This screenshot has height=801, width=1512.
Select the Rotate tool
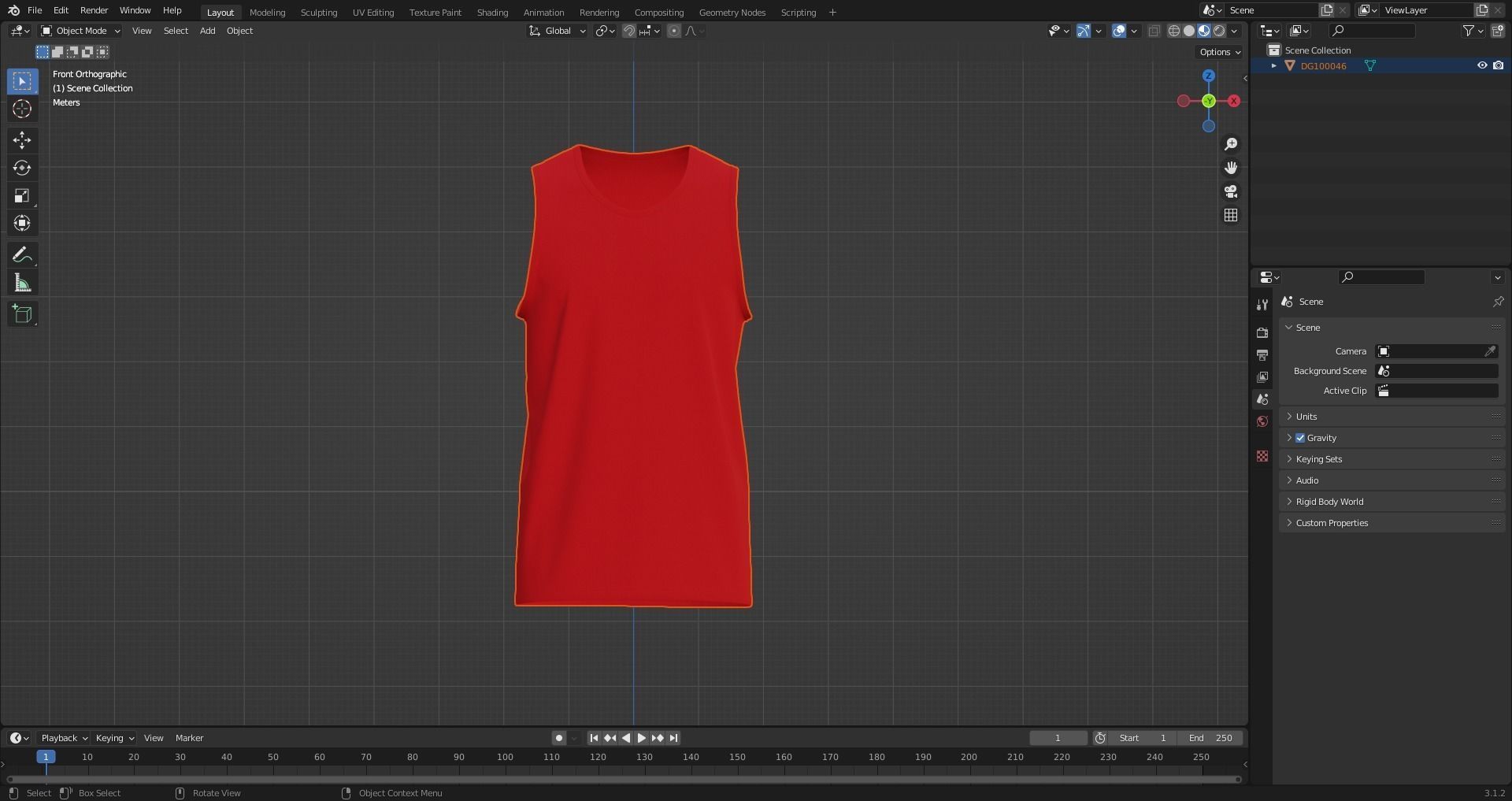point(22,168)
